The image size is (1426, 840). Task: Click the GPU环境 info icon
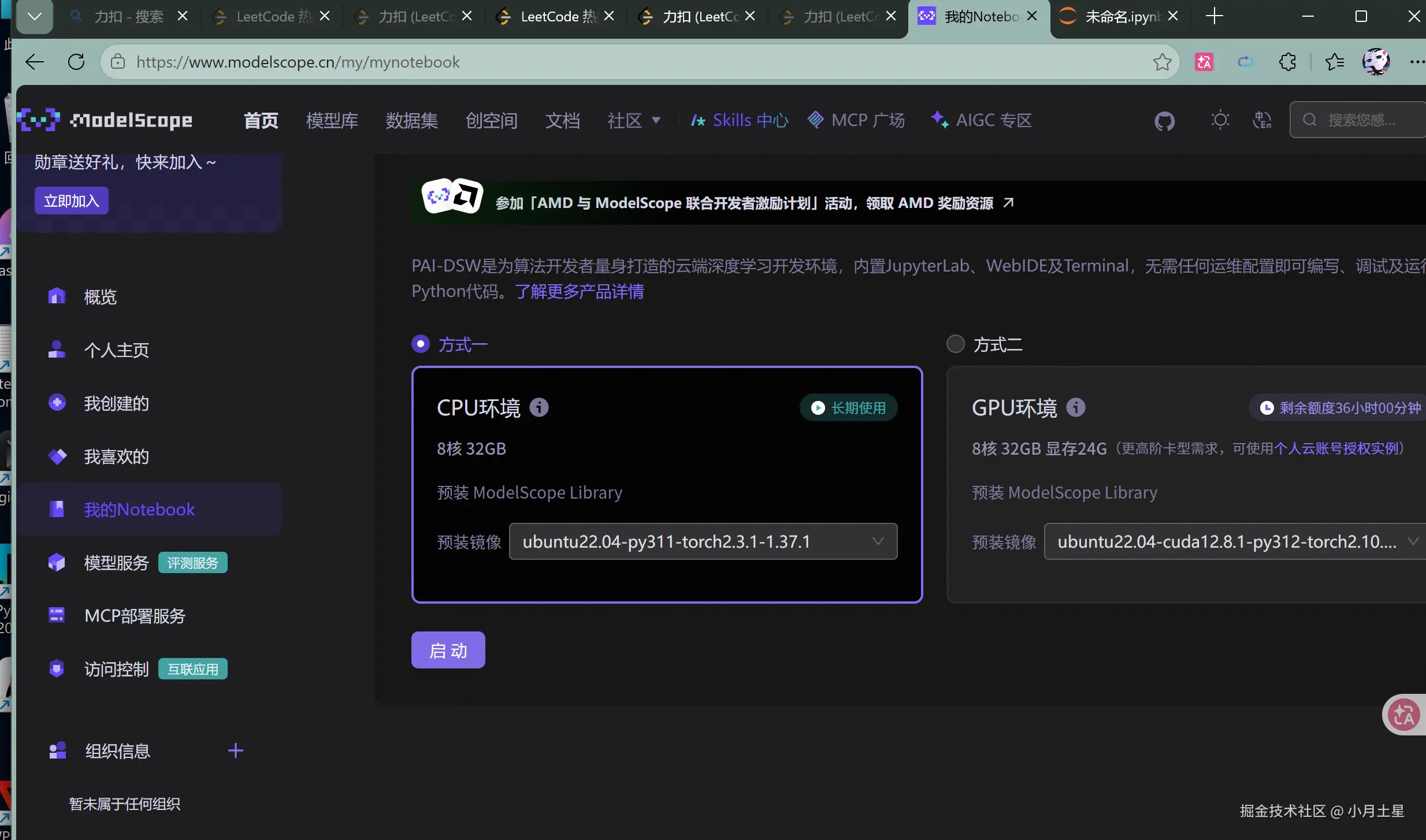pyautogui.click(x=1075, y=407)
